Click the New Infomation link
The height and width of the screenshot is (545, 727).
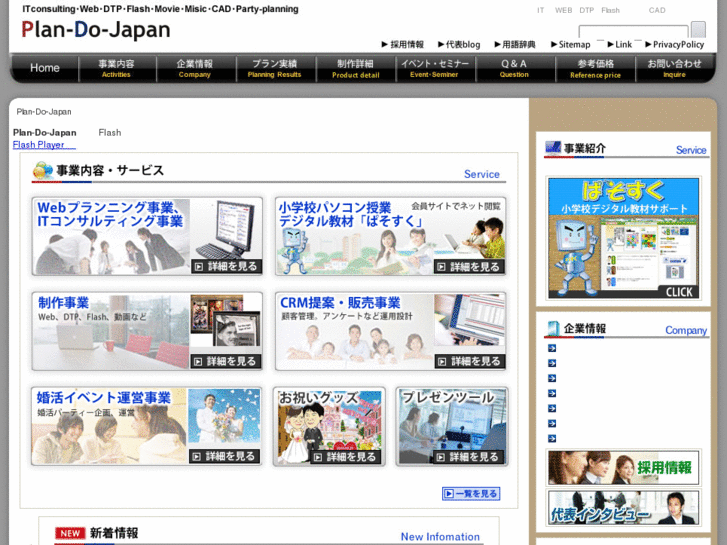click(440, 537)
